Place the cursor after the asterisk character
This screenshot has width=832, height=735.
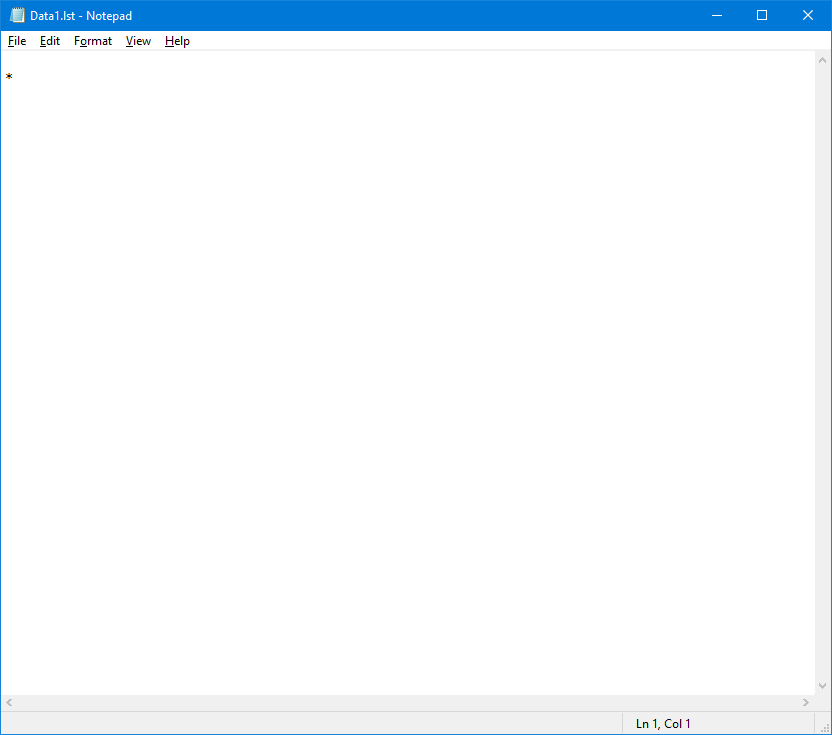pos(14,77)
